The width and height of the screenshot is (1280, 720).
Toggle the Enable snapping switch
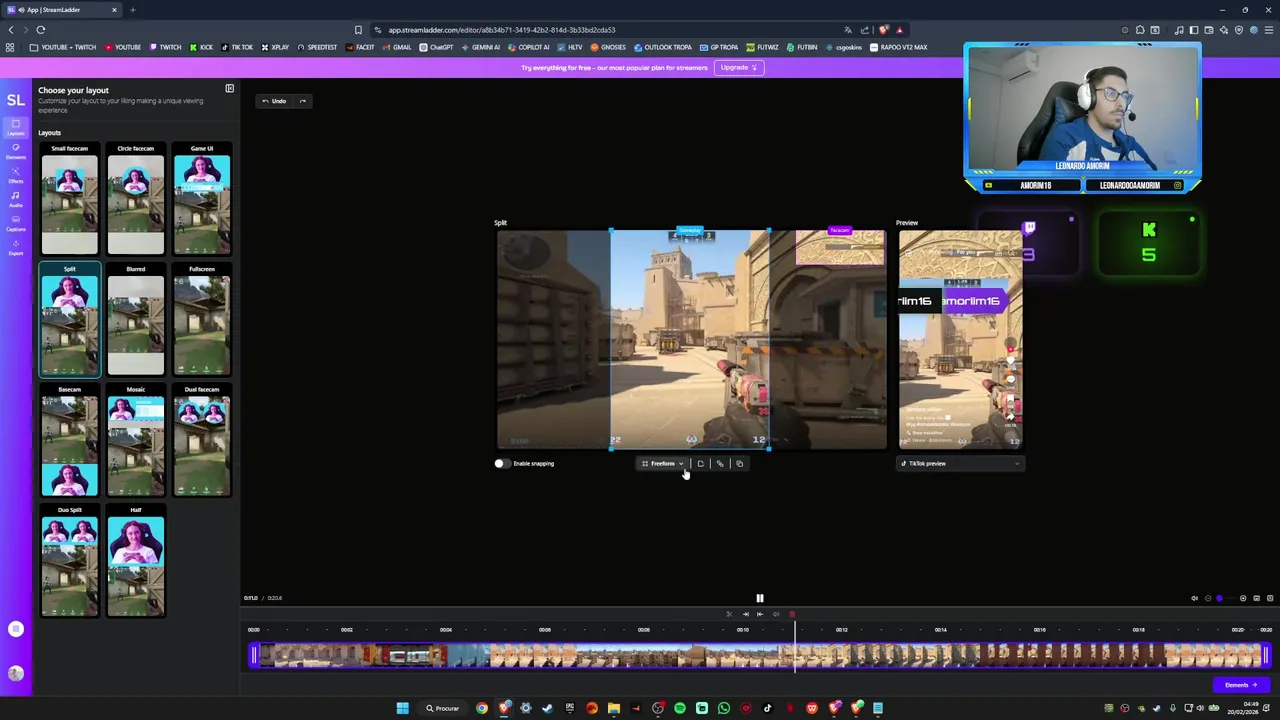pos(501,464)
